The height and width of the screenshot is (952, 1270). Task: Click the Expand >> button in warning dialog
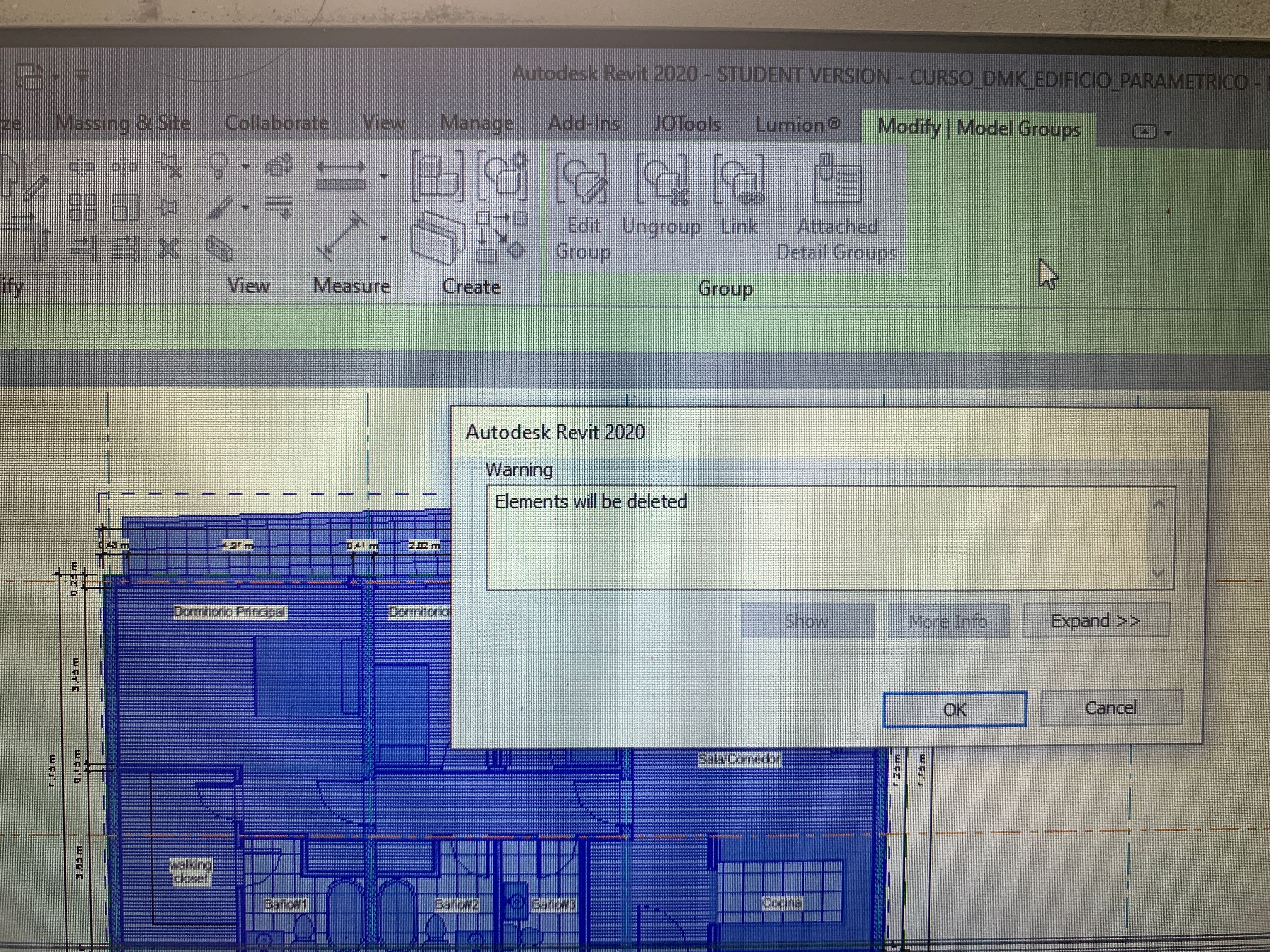[1096, 620]
